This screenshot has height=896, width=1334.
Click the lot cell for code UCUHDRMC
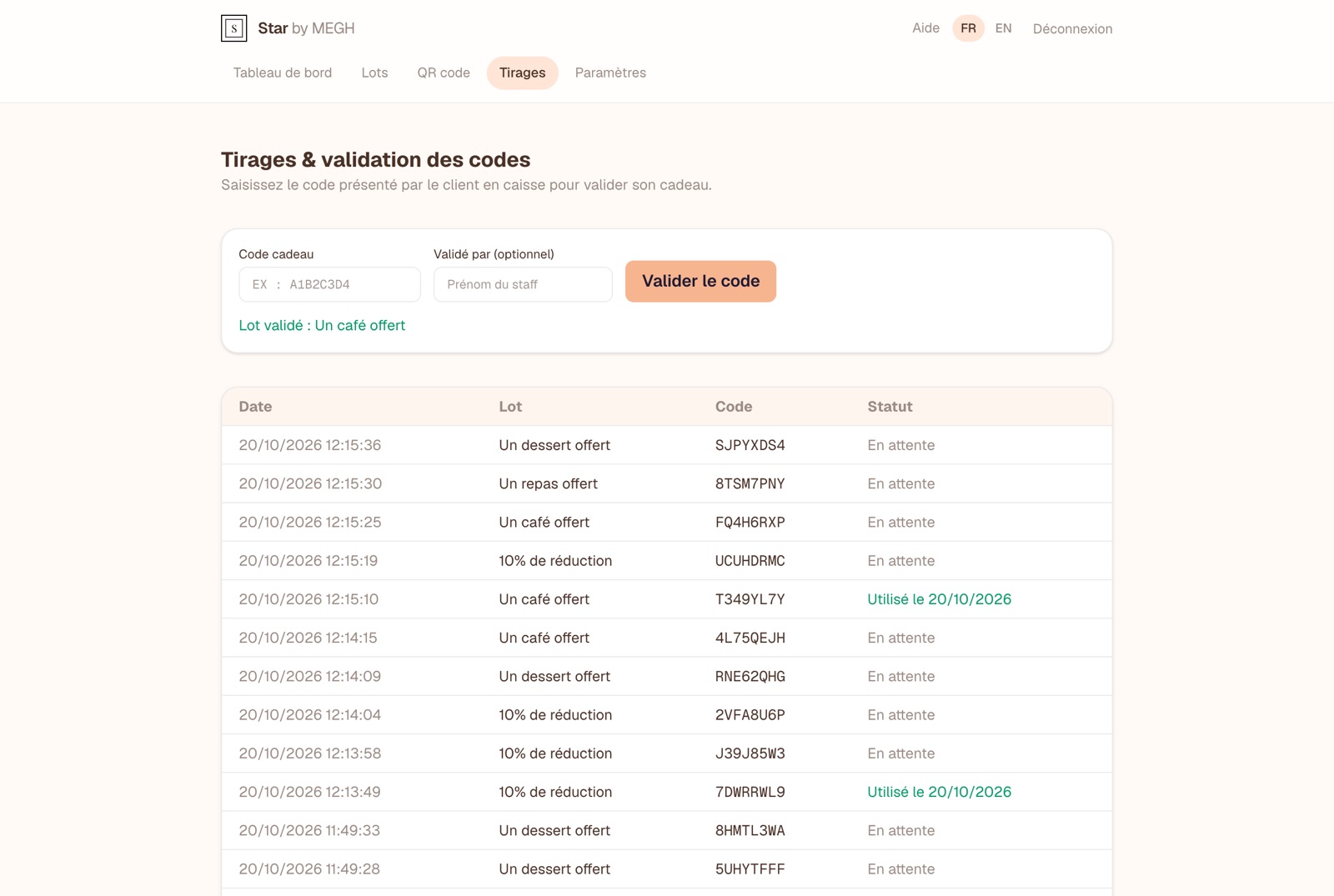click(556, 561)
